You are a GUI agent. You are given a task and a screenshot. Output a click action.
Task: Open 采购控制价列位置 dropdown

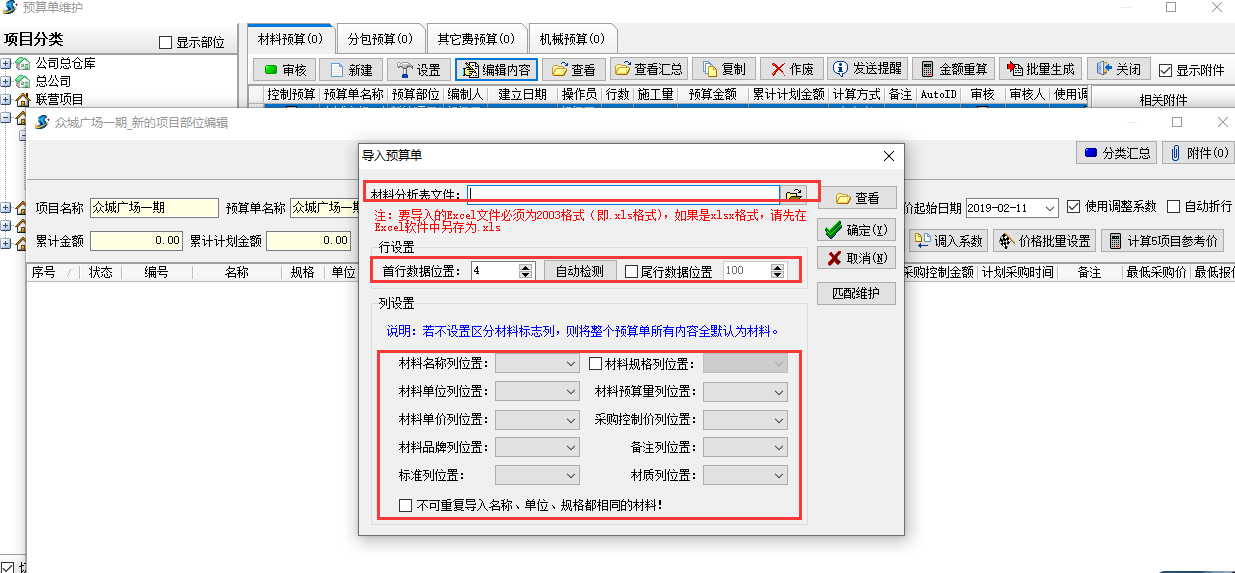pos(745,420)
